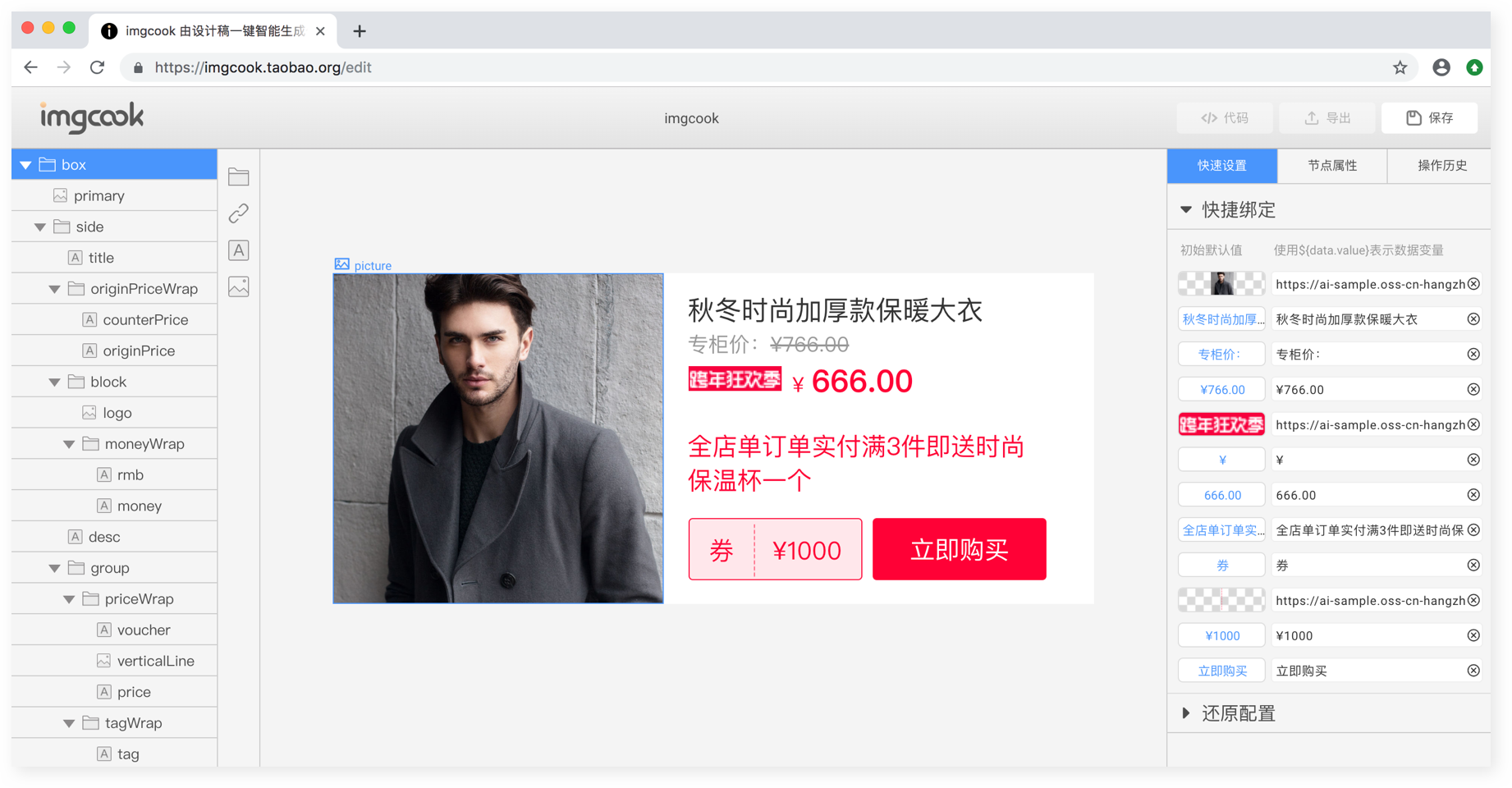1512x788 pixels.
Task: Select the text tool icon
Action: [x=239, y=250]
